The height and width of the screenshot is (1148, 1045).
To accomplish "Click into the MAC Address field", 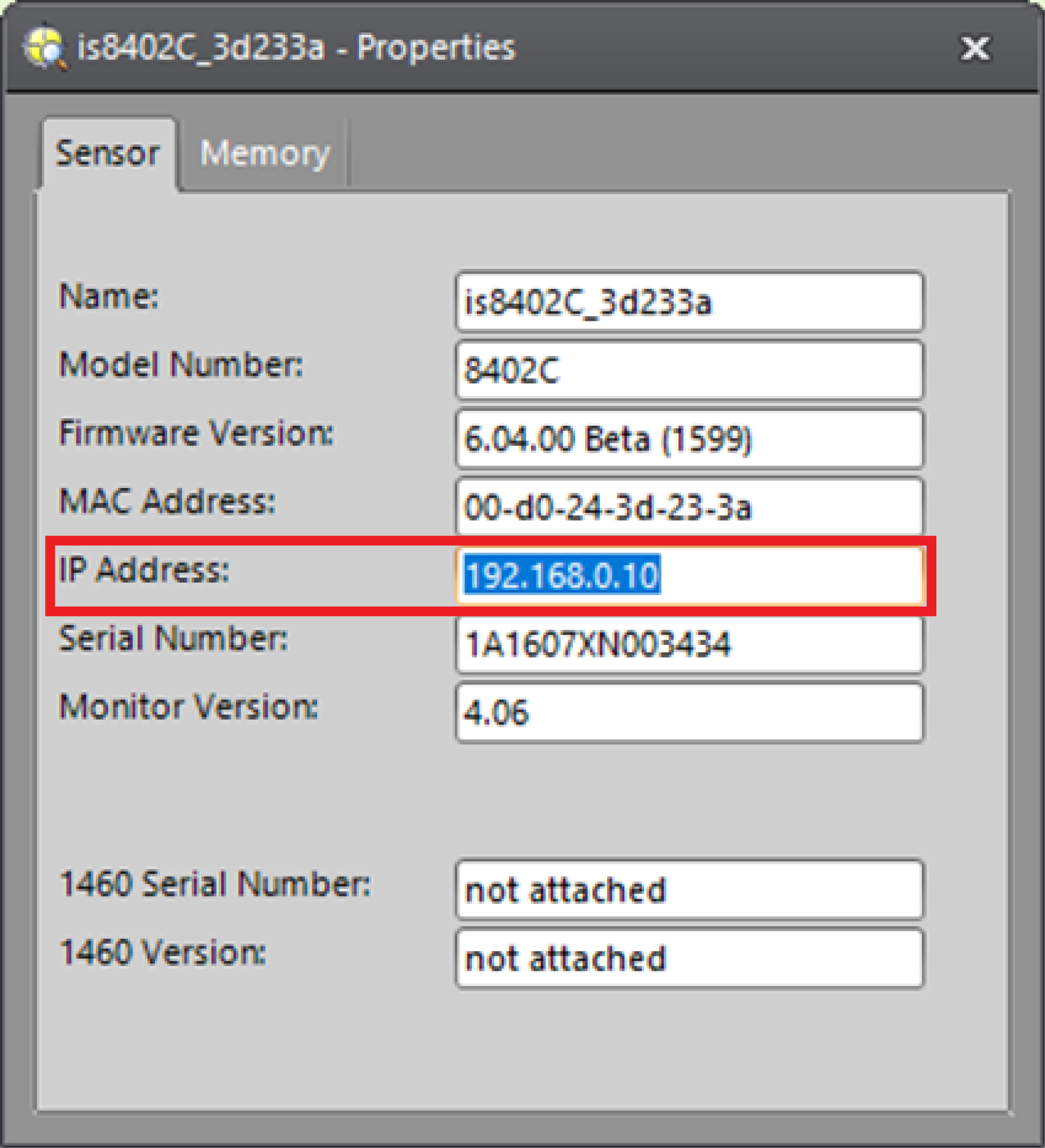I will (x=689, y=507).
